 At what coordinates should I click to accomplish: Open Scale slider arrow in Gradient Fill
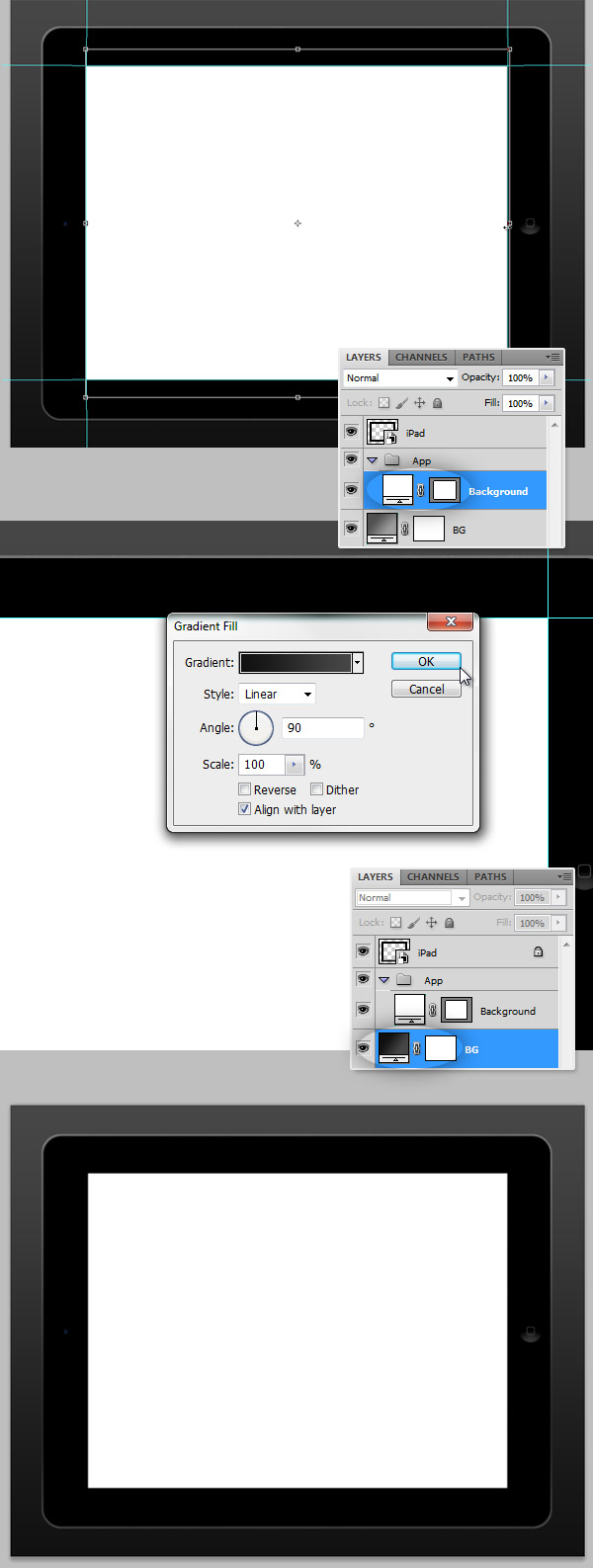pyautogui.click(x=295, y=764)
